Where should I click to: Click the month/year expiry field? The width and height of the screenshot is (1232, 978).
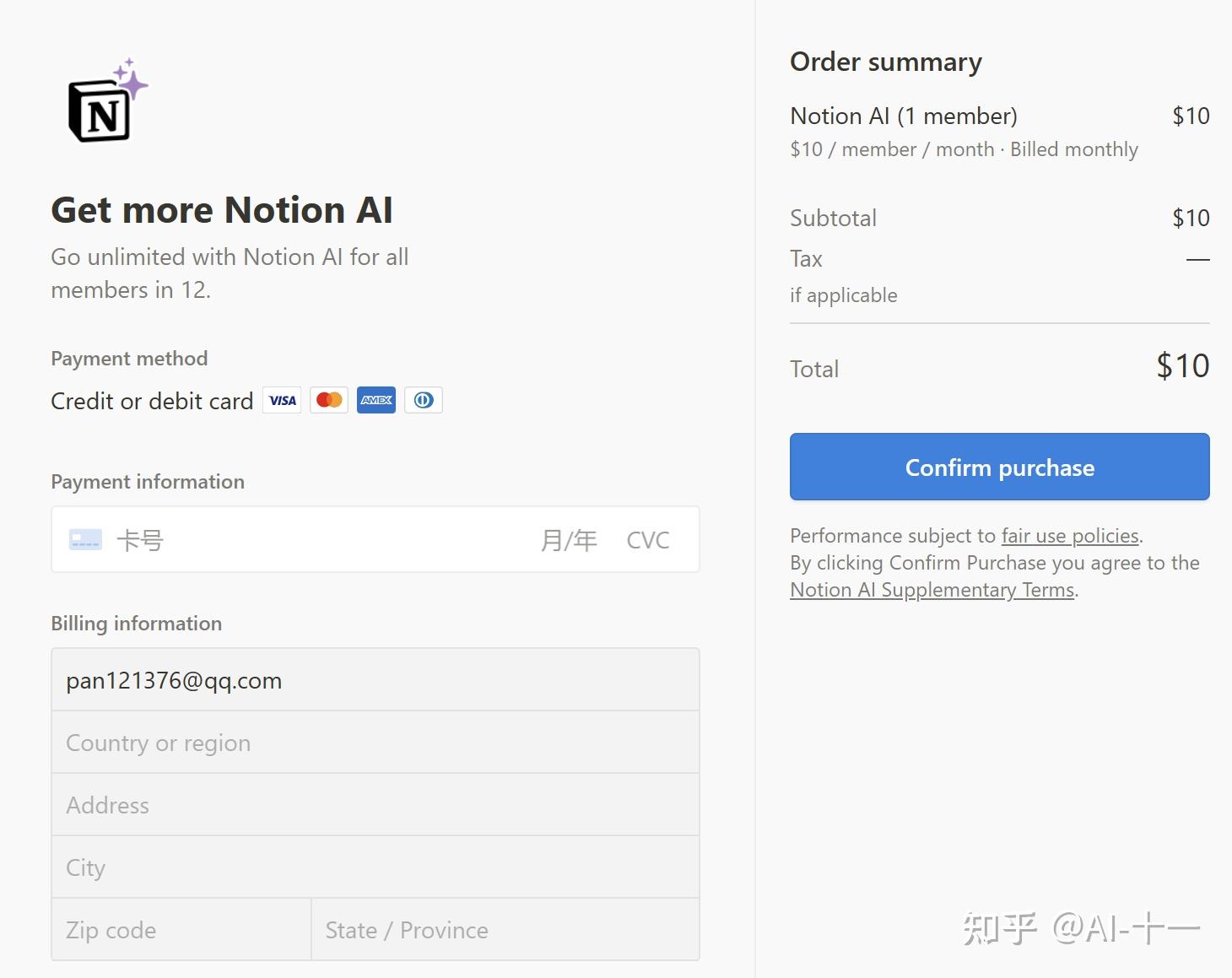click(569, 540)
